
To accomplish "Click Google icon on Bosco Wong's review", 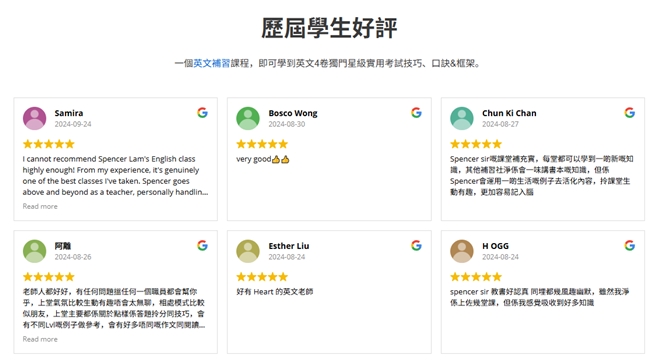I will click(x=416, y=113).
